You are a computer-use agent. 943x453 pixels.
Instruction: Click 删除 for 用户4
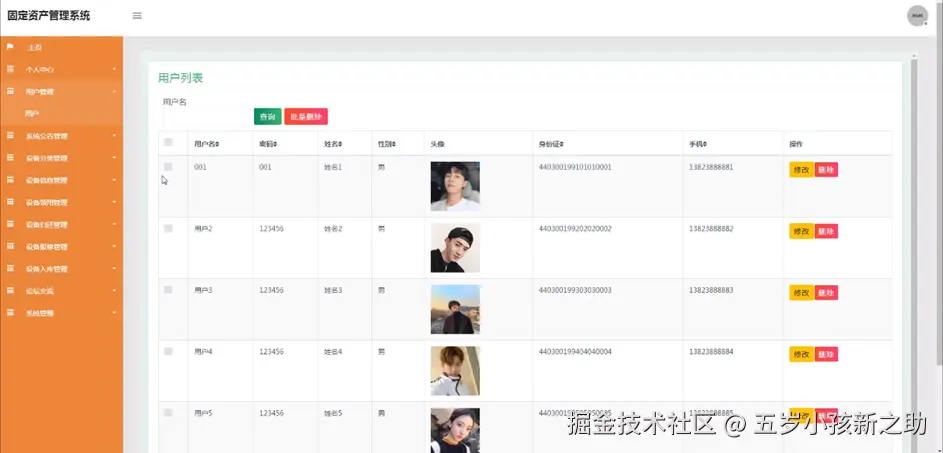point(826,354)
